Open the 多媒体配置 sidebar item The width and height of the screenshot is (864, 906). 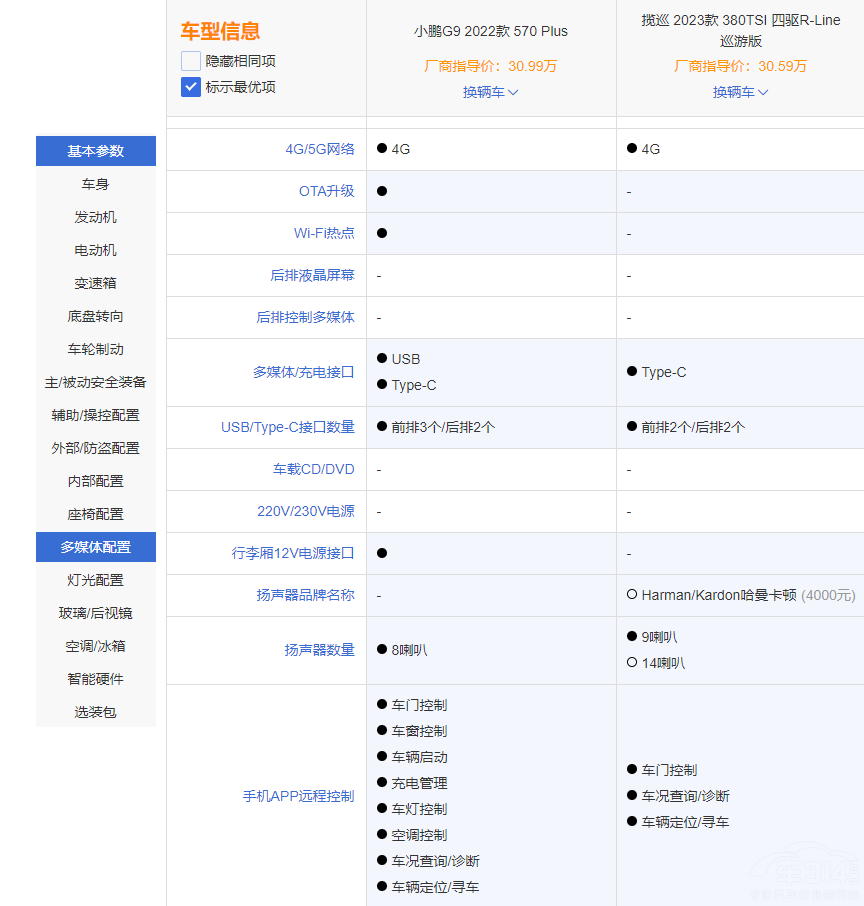point(96,547)
